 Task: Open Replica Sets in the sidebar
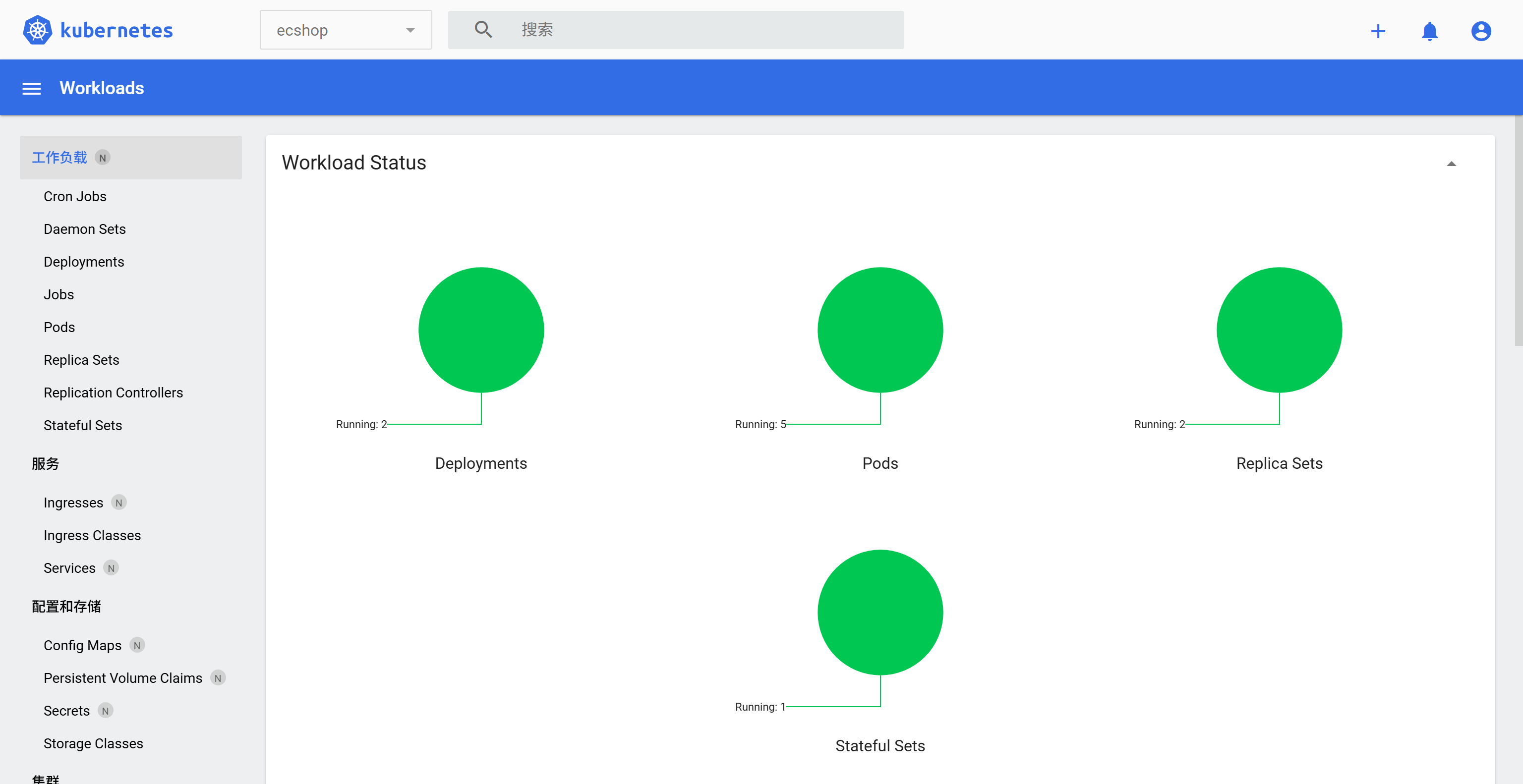(82, 360)
